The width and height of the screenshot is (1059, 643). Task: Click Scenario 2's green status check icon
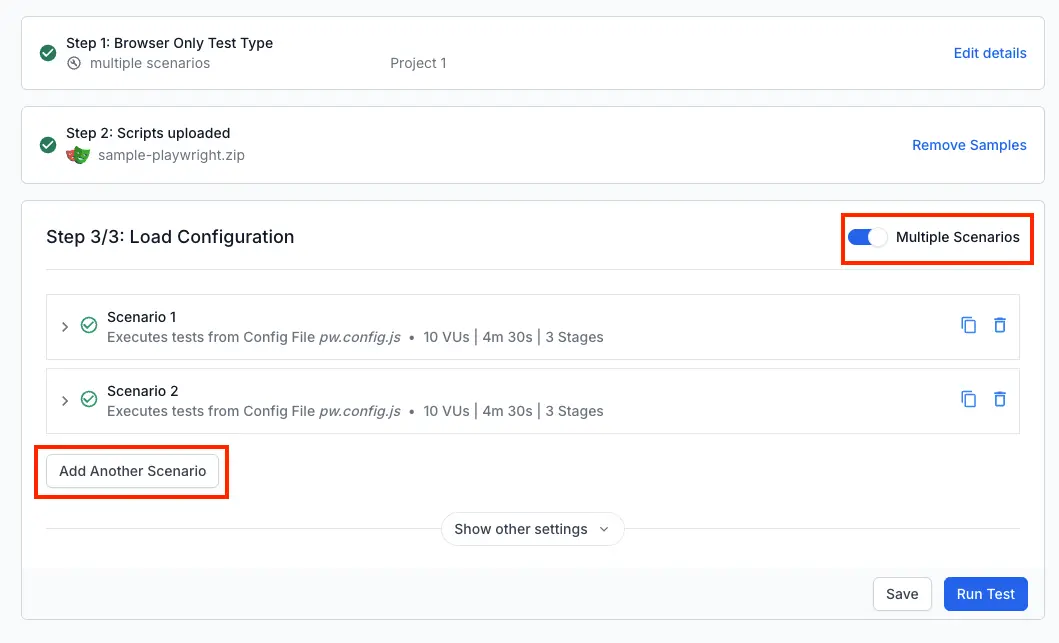click(x=88, y=399)
